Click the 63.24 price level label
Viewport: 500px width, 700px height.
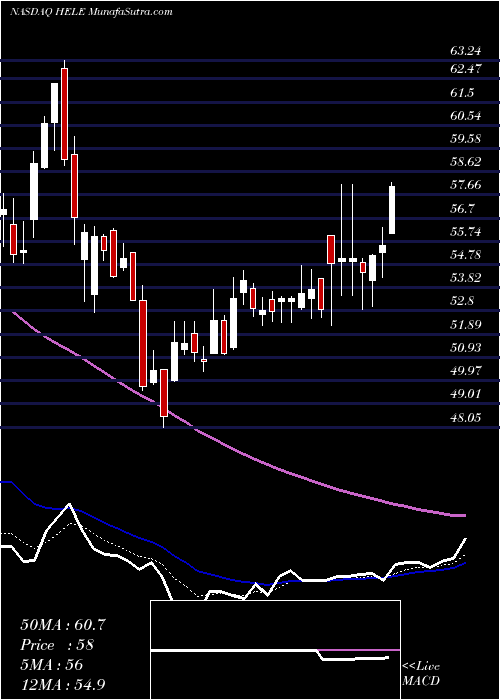pos(466,50)
